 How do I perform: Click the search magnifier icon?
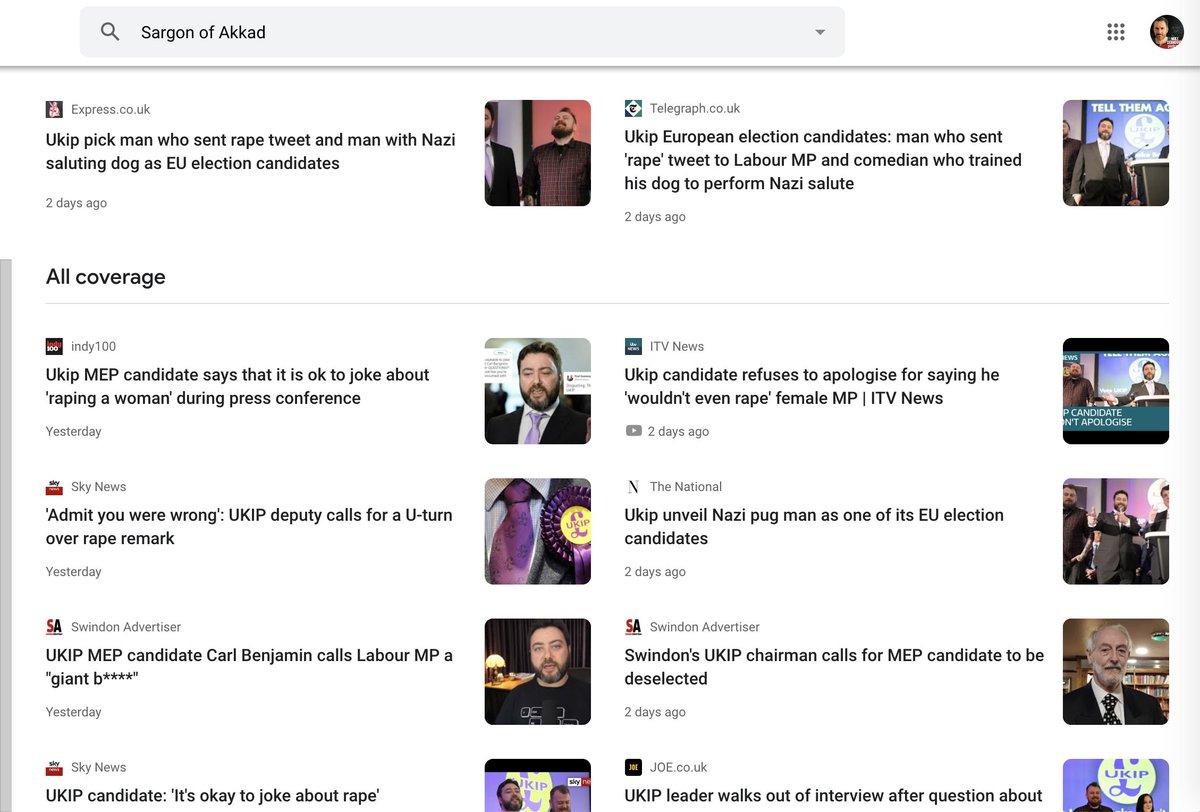pyautogui.click(x=110, y=32)
